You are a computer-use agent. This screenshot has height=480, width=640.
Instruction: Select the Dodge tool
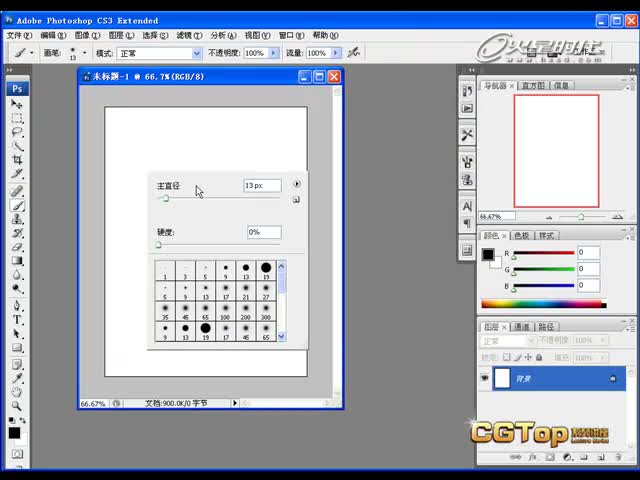[17, 289]
